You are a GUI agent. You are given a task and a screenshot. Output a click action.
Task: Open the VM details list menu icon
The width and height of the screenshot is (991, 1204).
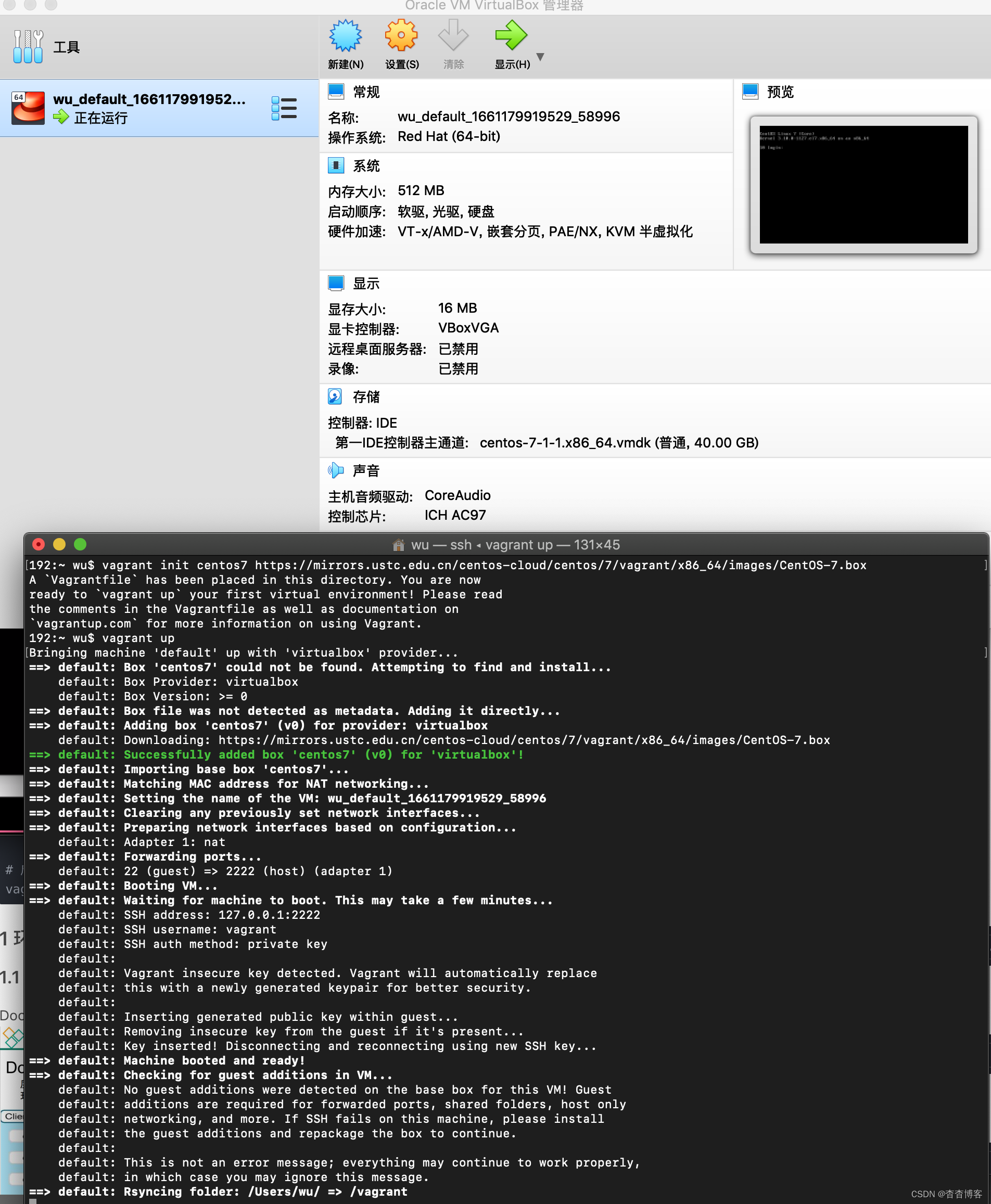284,108
